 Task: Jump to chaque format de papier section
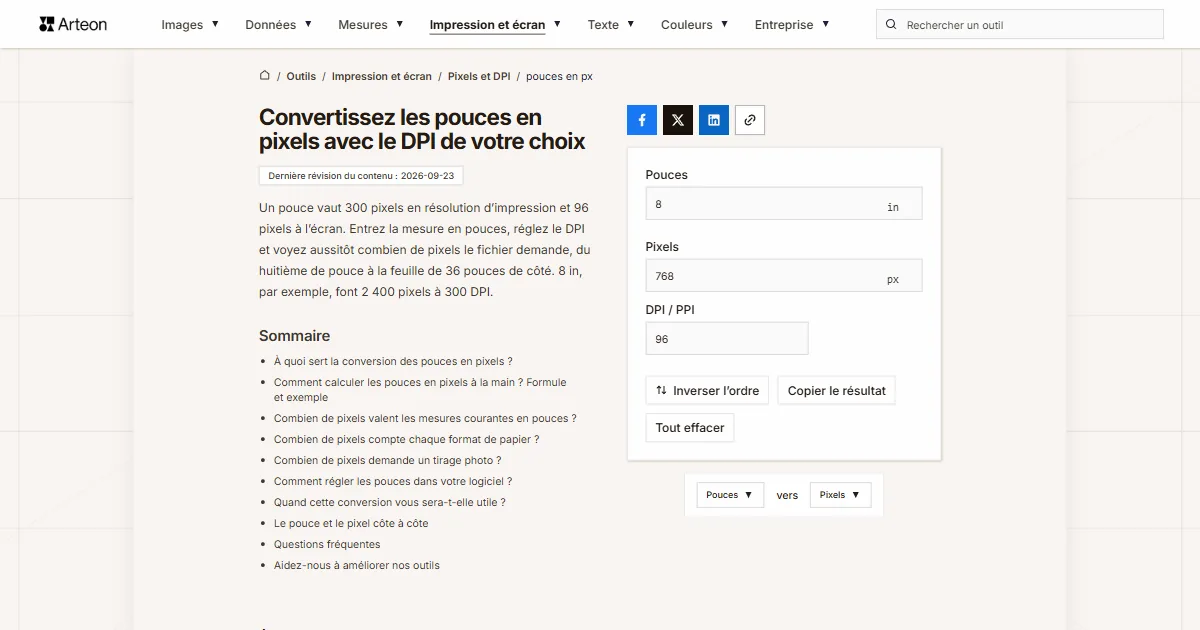[406, 439]
